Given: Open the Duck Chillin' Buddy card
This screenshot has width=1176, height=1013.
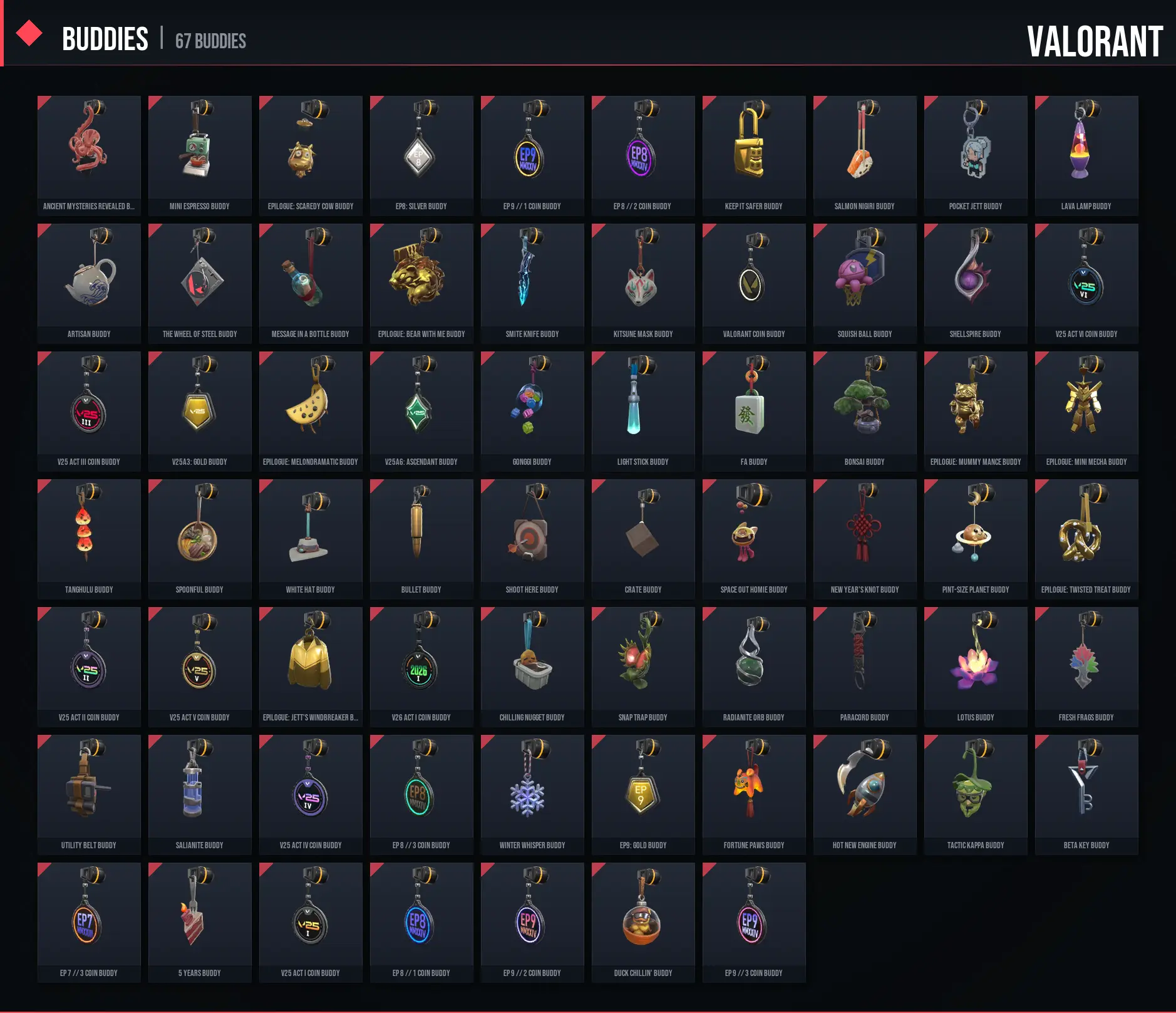Looking at the screenshot, I should coord(643,922).
